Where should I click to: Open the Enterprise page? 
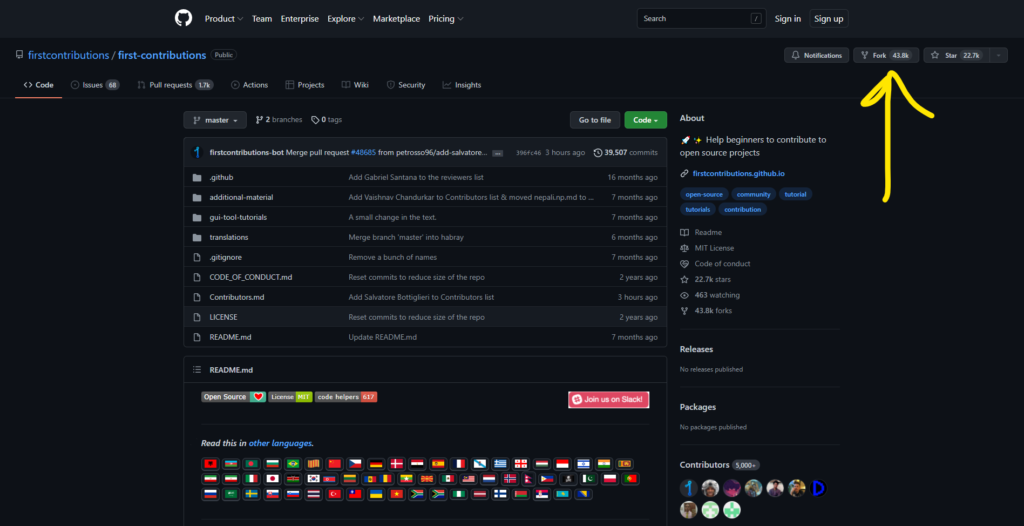click(x=300, y=19)
